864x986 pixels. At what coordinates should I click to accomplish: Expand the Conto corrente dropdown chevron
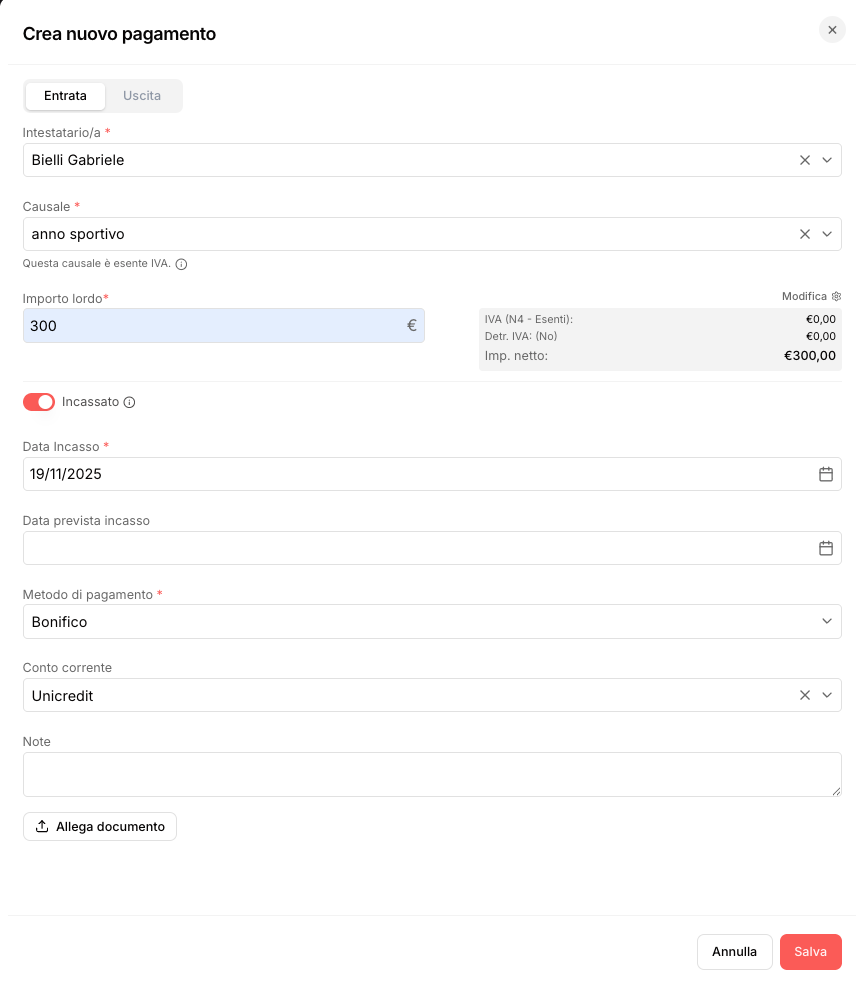point(827,695)
